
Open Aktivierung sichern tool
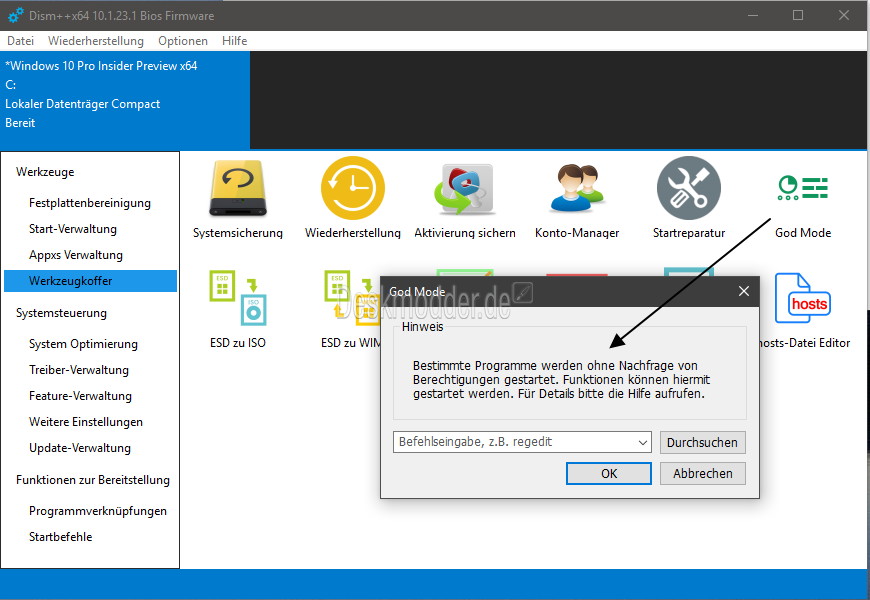pos(464,189)
